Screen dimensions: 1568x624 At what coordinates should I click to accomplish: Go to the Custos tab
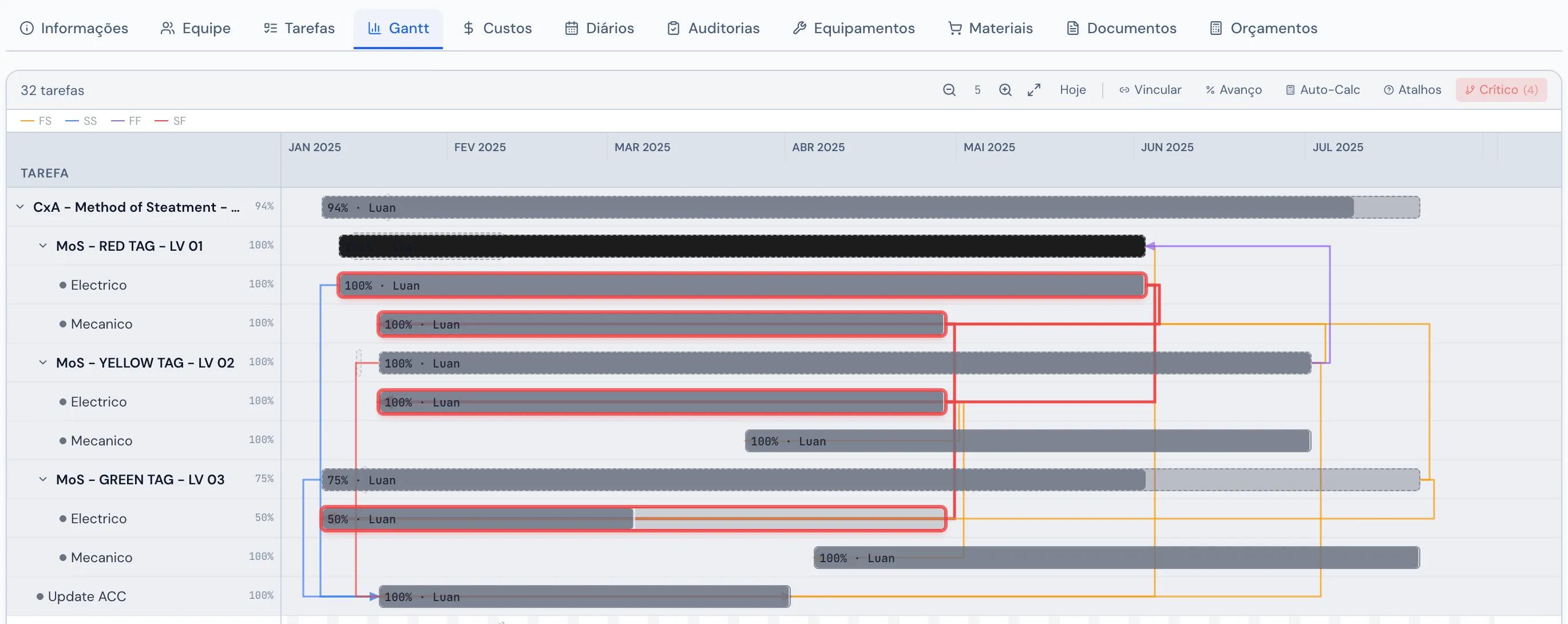[497, 28]
